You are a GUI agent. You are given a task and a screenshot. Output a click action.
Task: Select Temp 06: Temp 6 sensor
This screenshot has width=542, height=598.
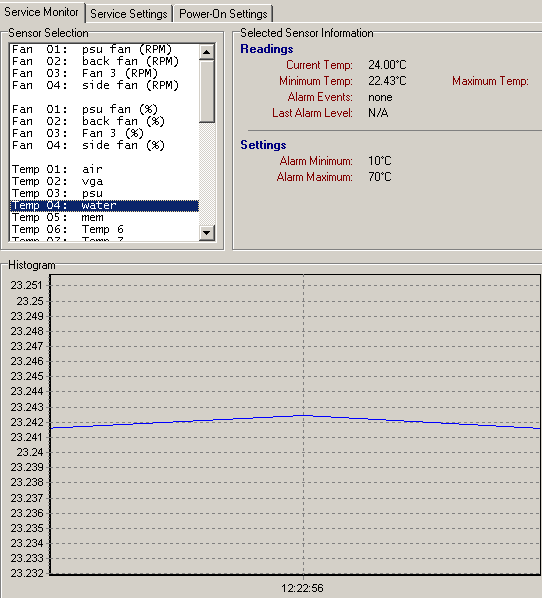click(x=104, y=229)
